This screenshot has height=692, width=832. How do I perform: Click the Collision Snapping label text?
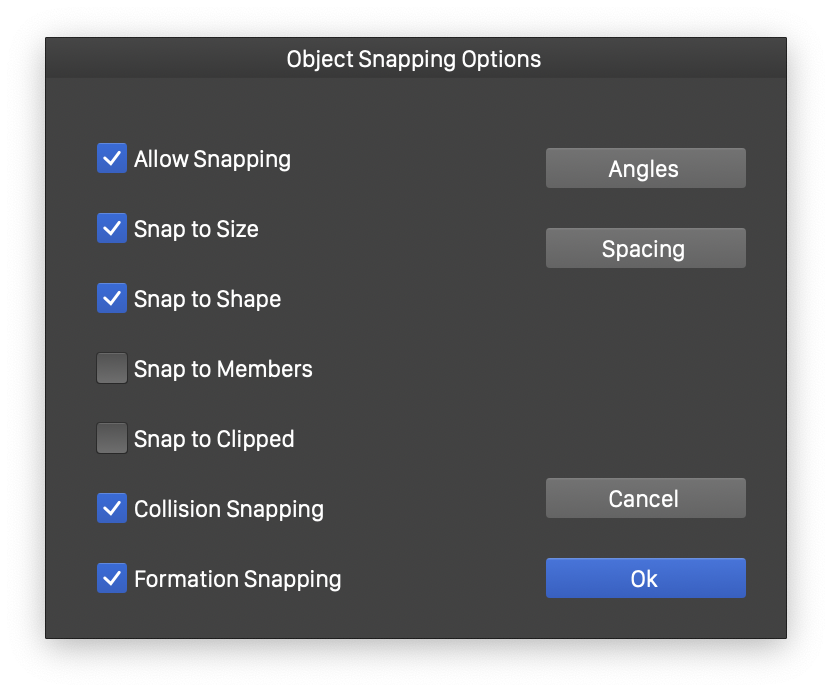click(229, 509)
